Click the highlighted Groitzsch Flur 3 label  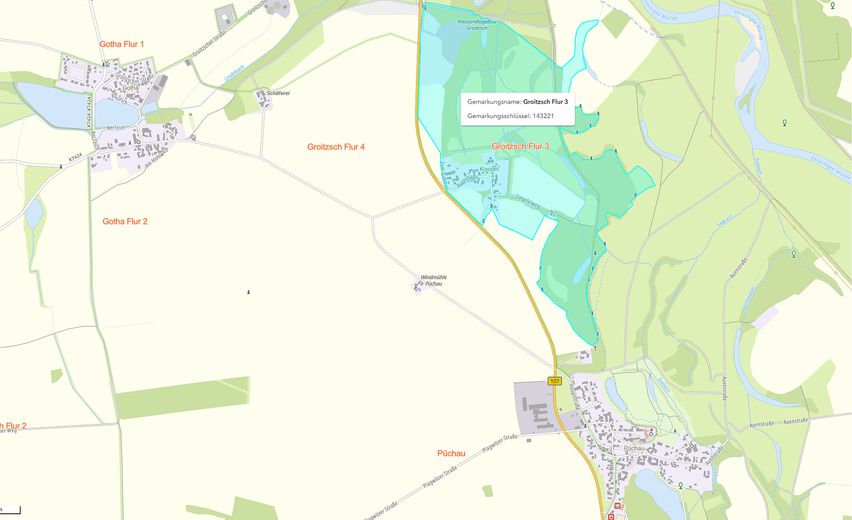pyautogui.click(x=520, y=146)
